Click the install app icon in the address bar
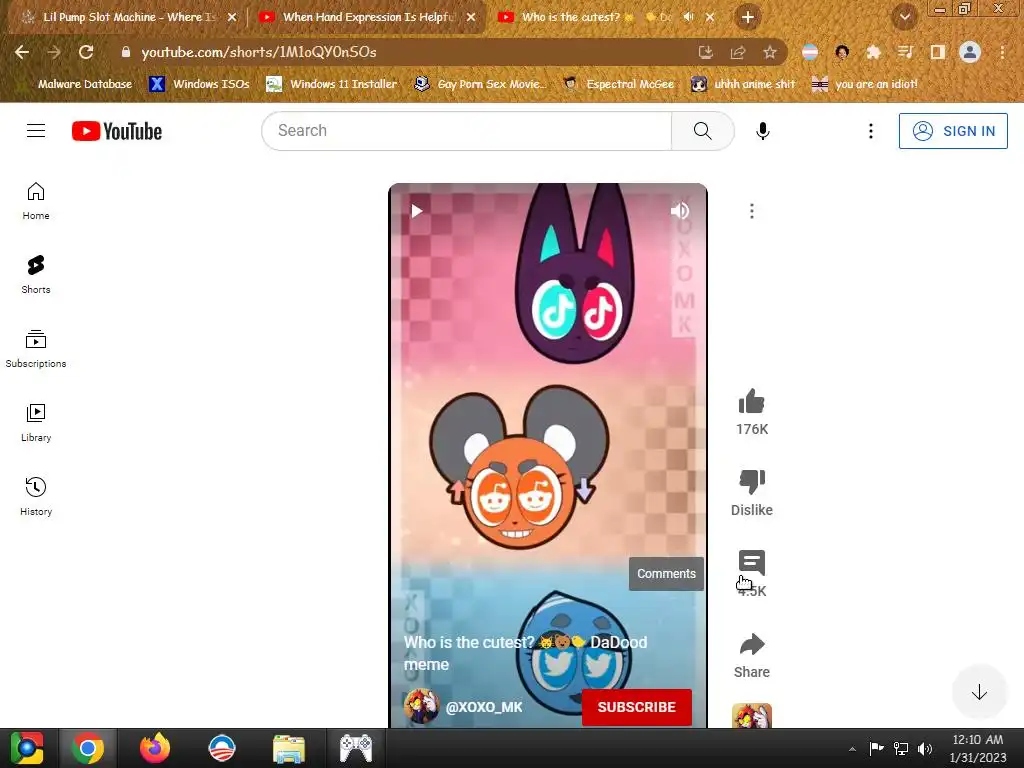The image size is (1024, 768). pyautogui.click(x=705, y=52)
